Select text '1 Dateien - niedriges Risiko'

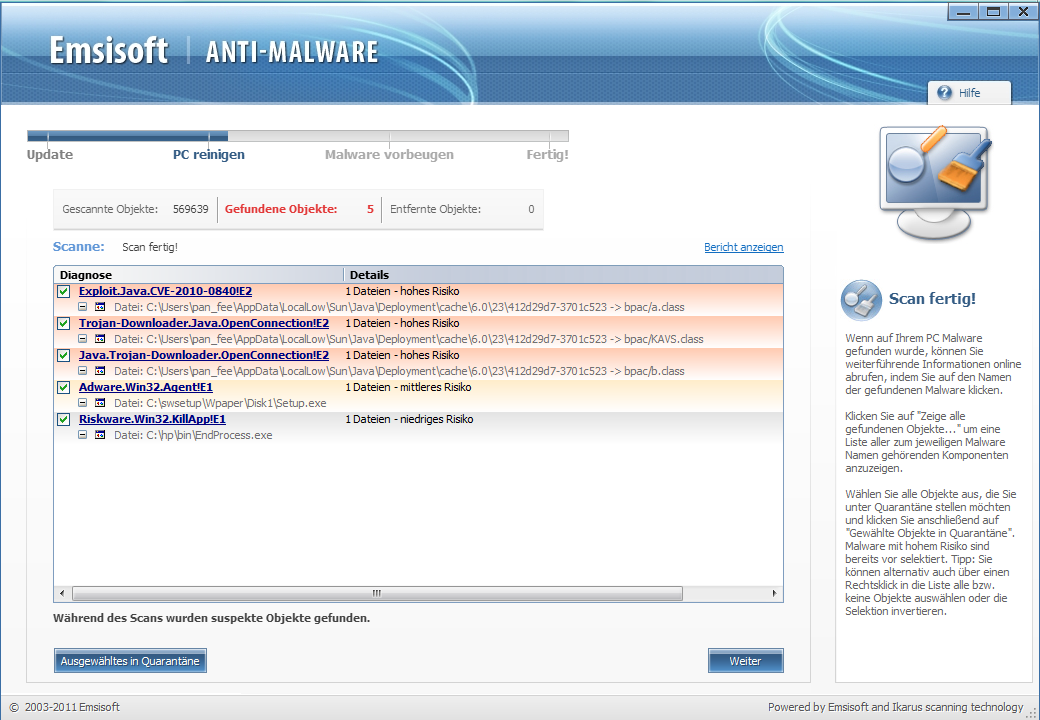point(409,419)
